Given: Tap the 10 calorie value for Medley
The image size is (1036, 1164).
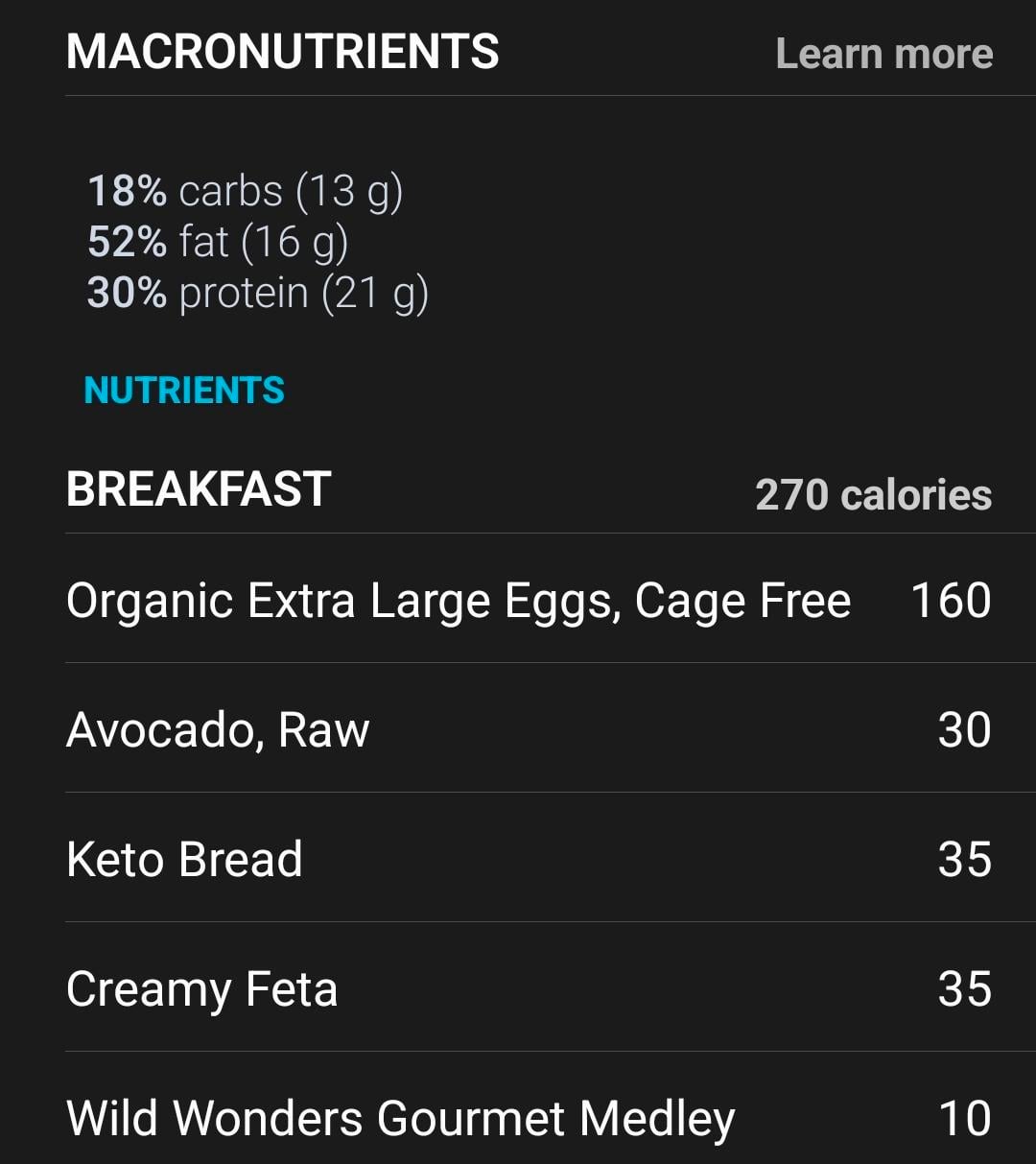Looking at the screenshot, I should click(x=964, y=1119).
